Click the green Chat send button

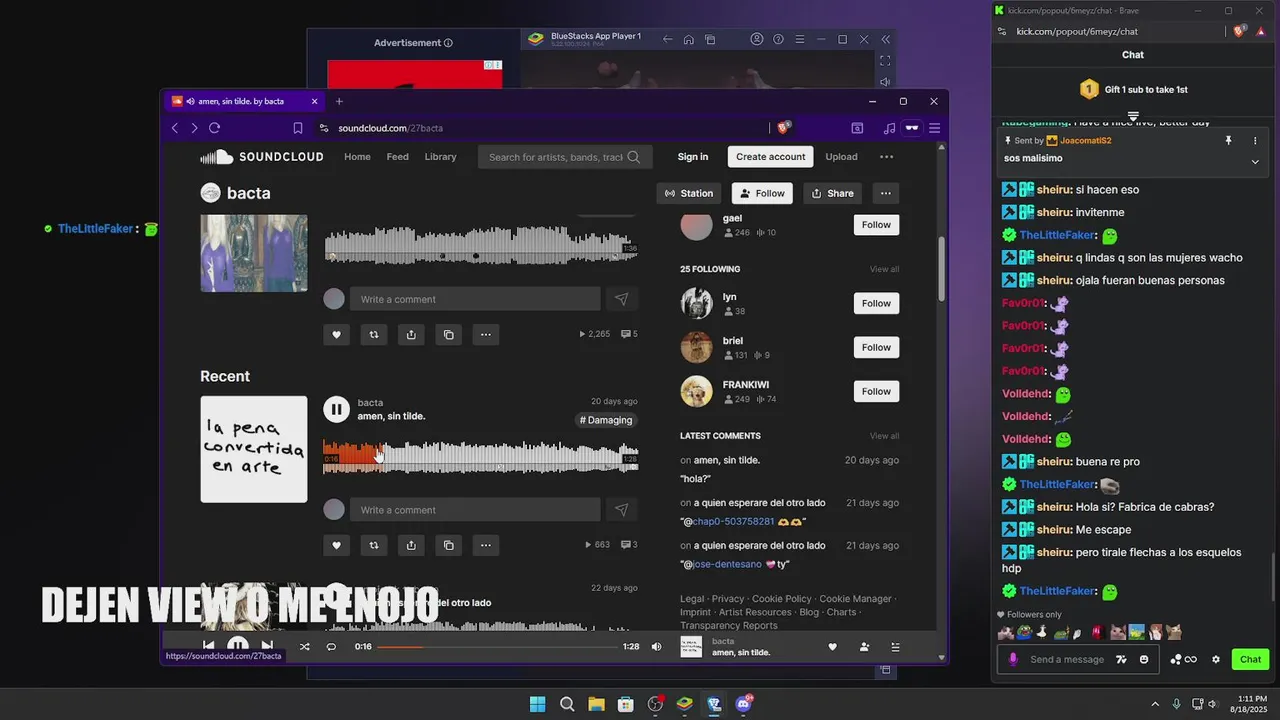coord(1251,659)
